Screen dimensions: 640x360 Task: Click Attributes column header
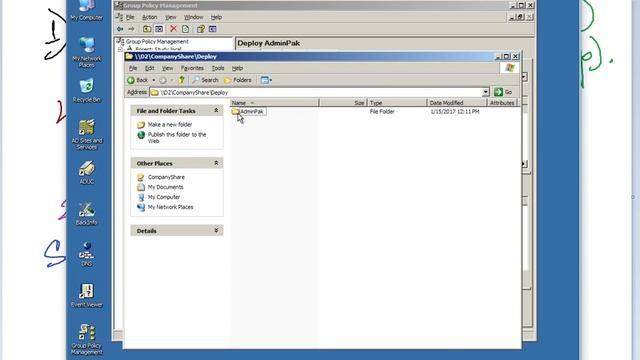point(502,103)
